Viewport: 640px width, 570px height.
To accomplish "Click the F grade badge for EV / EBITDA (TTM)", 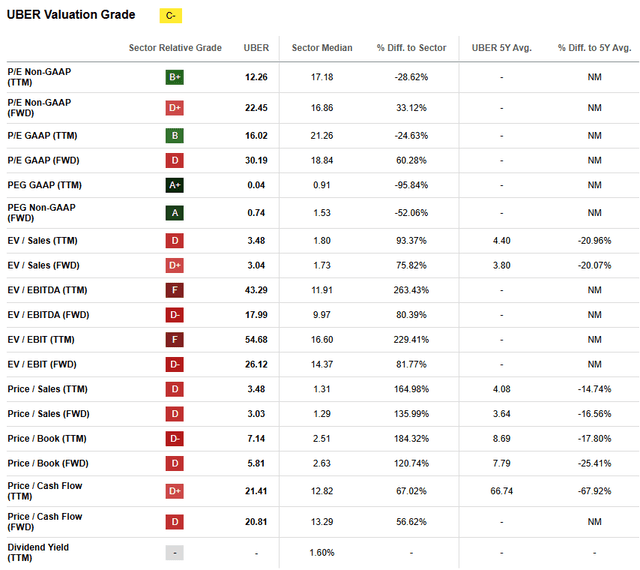I will [175, 290].
